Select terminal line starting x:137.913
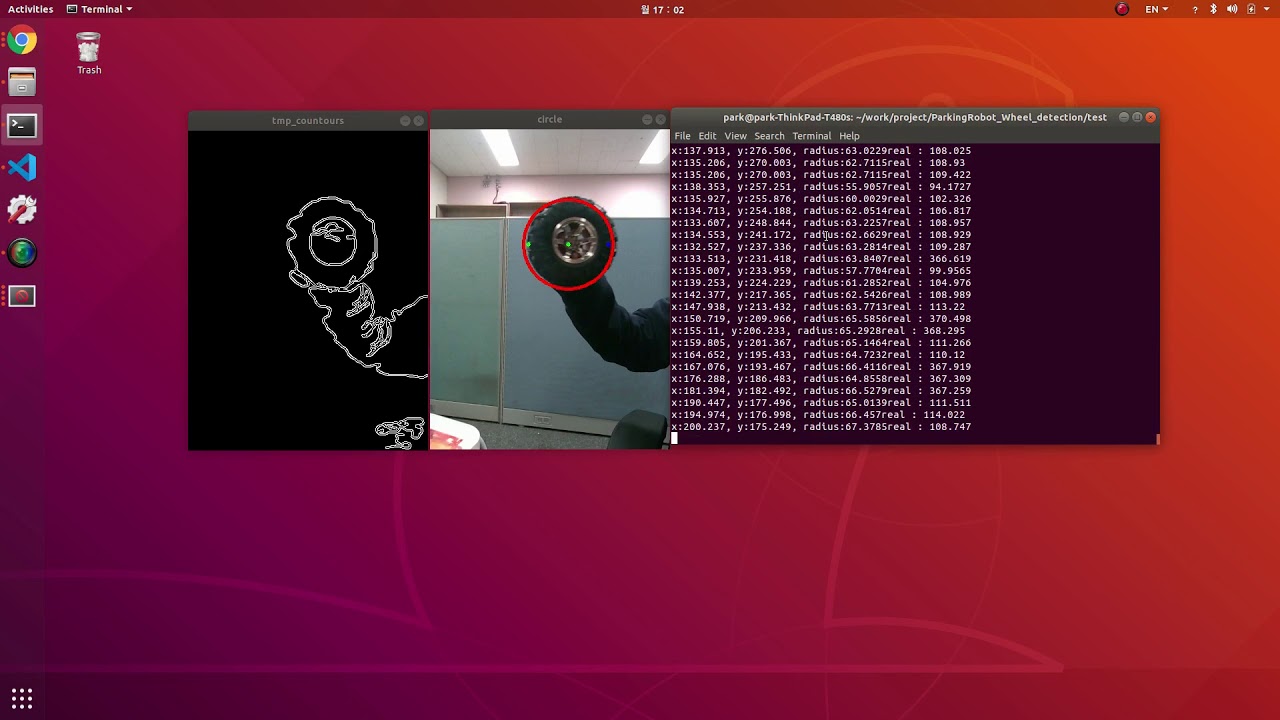1280x720 pixels. coord(821,150)
